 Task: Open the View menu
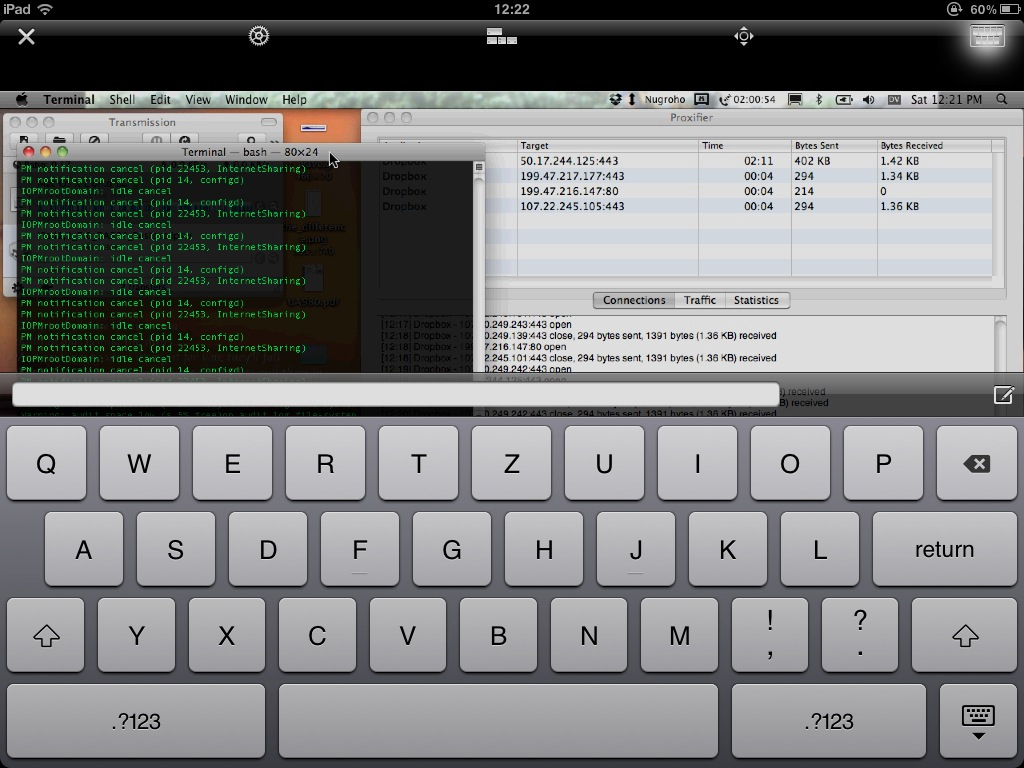point(198,99)
